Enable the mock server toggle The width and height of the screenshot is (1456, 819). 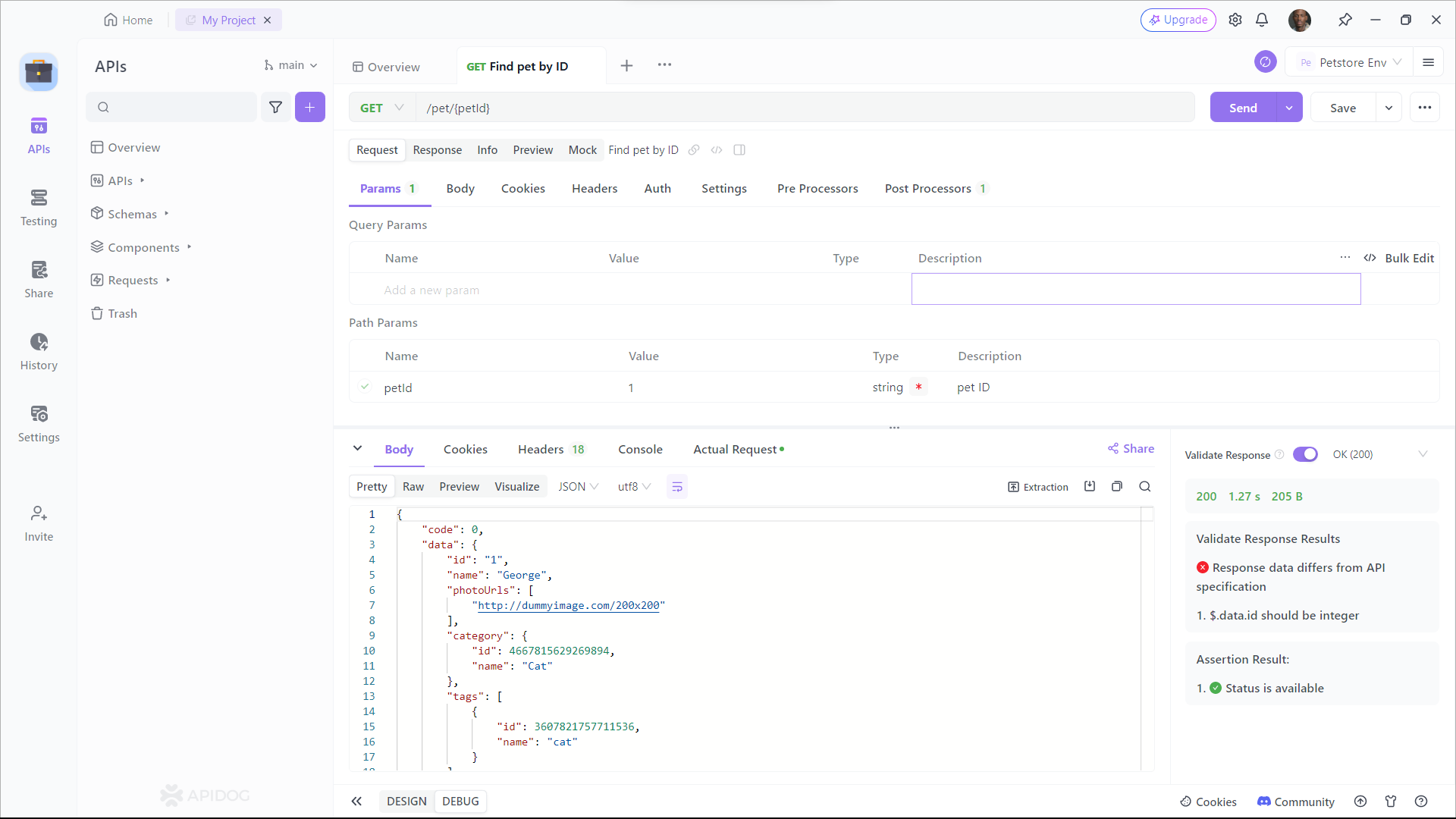click(x=582, y=150)
